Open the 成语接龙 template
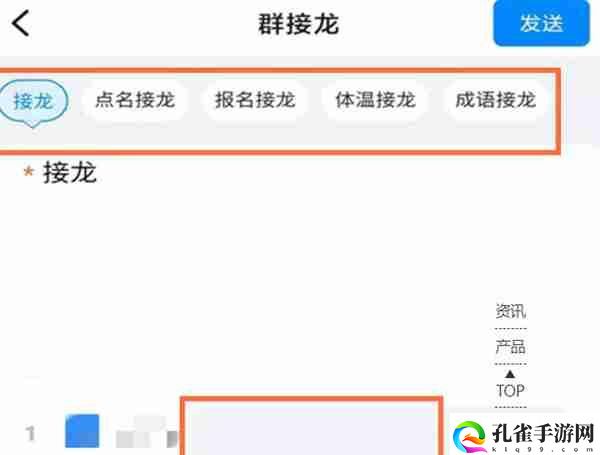 496,100
